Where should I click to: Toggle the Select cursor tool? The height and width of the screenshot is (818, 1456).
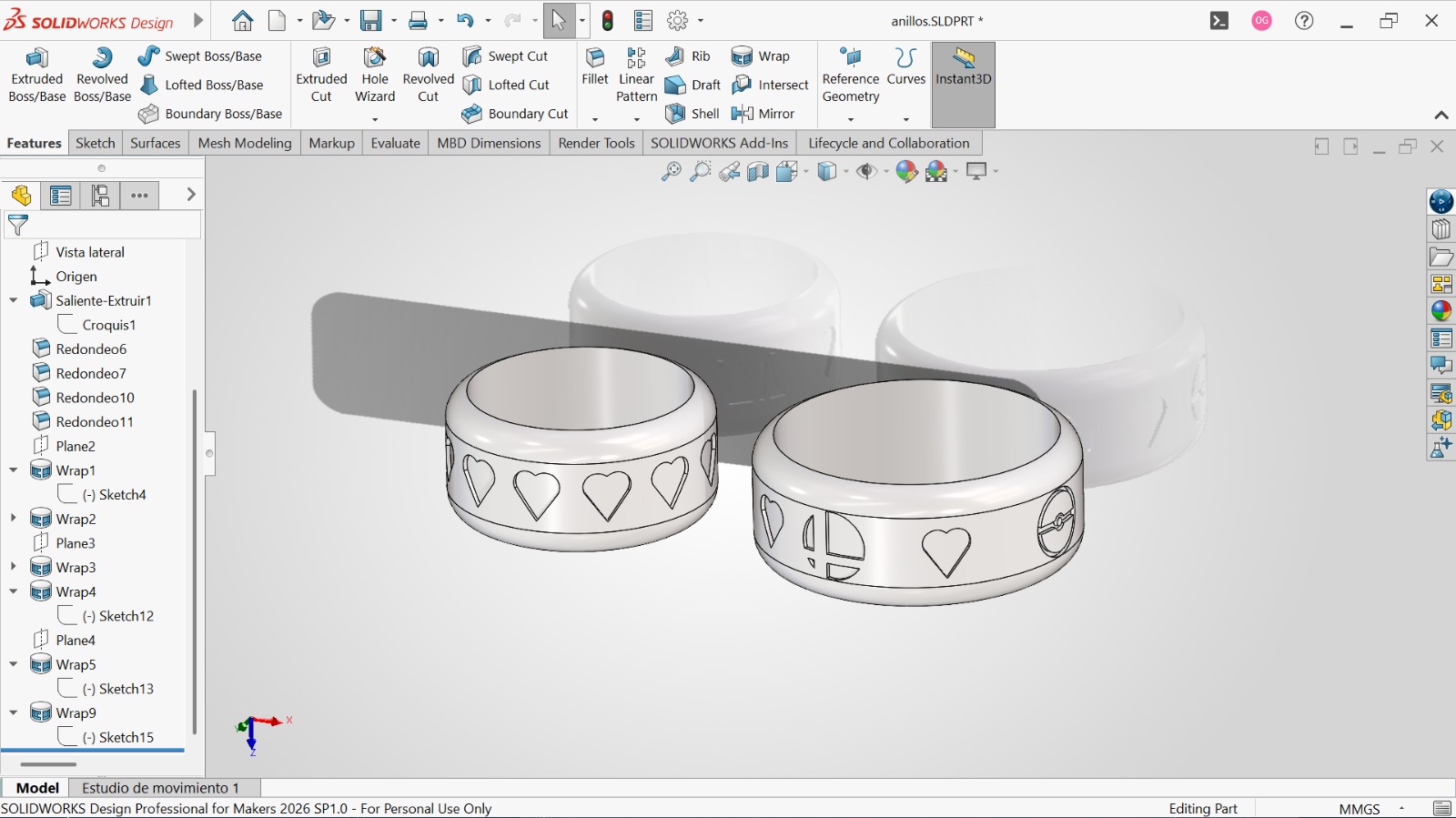pyautogui.click(x=559, y=20)
